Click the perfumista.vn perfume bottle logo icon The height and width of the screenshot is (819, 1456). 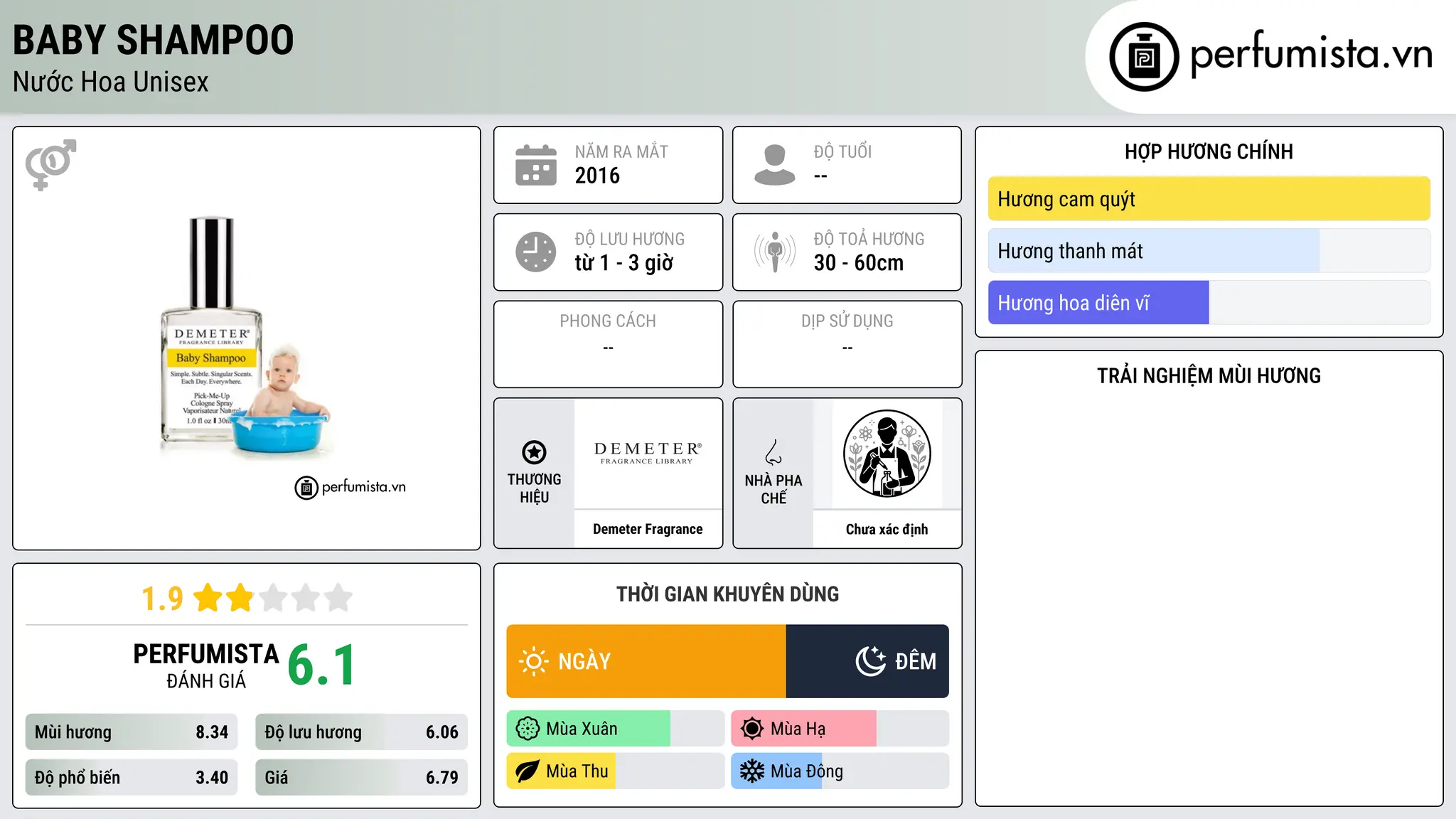coord(1144,57)
